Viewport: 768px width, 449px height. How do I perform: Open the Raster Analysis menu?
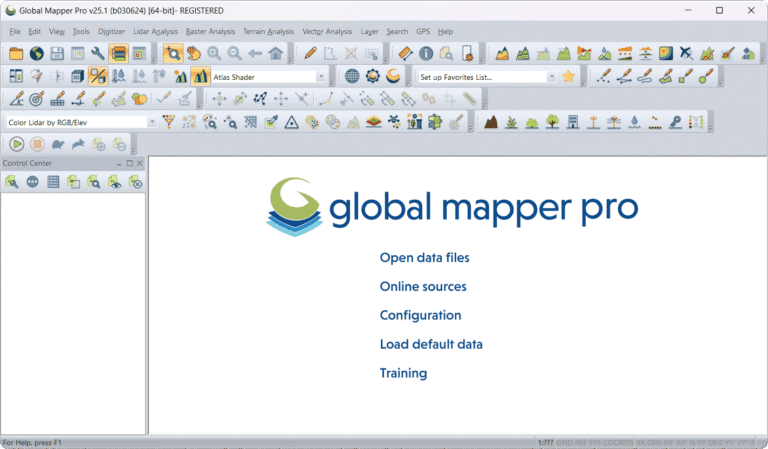211,31
